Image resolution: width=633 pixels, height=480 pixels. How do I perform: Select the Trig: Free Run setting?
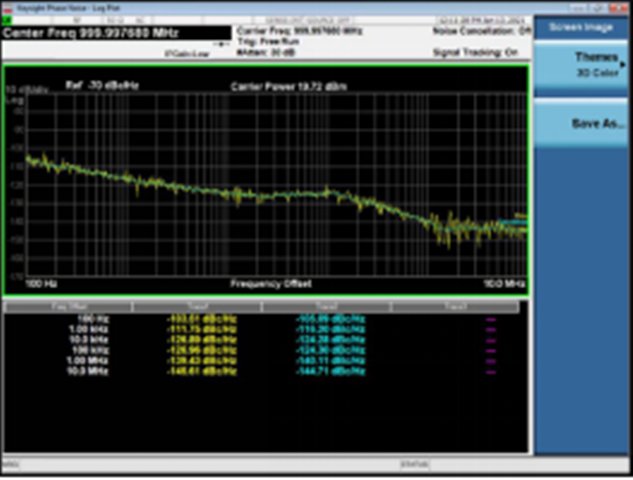click(x=269, y=40)
